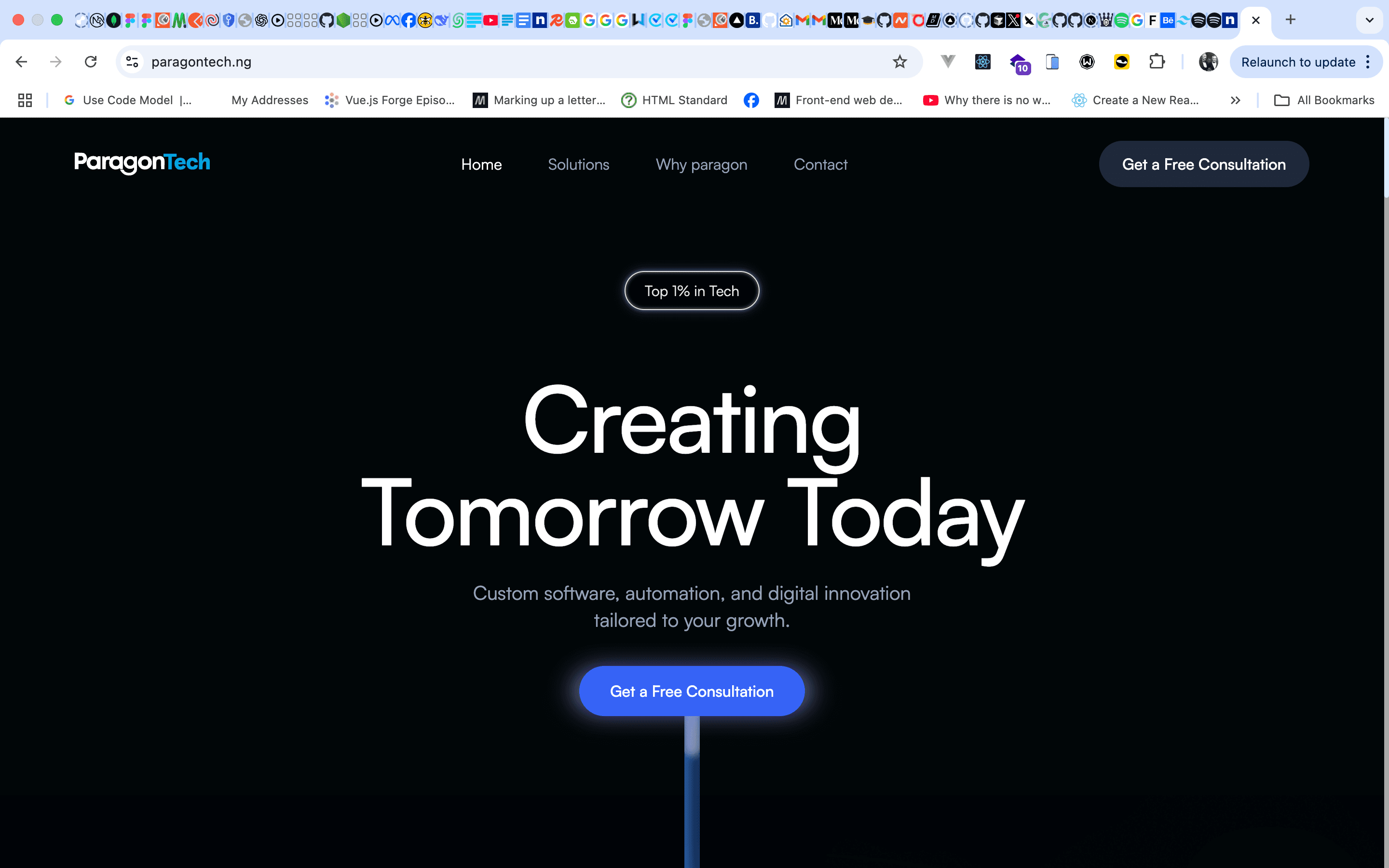Reload the page with refresh icon

[91, 62]
